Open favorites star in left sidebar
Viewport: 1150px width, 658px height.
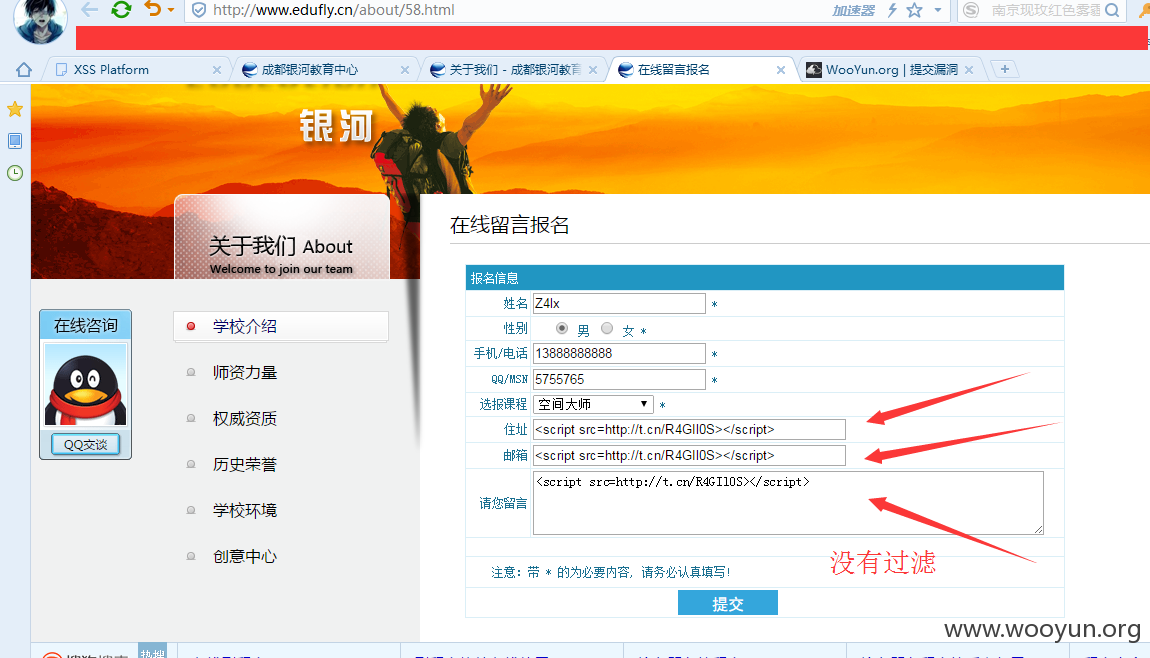[x=15, y=109]
